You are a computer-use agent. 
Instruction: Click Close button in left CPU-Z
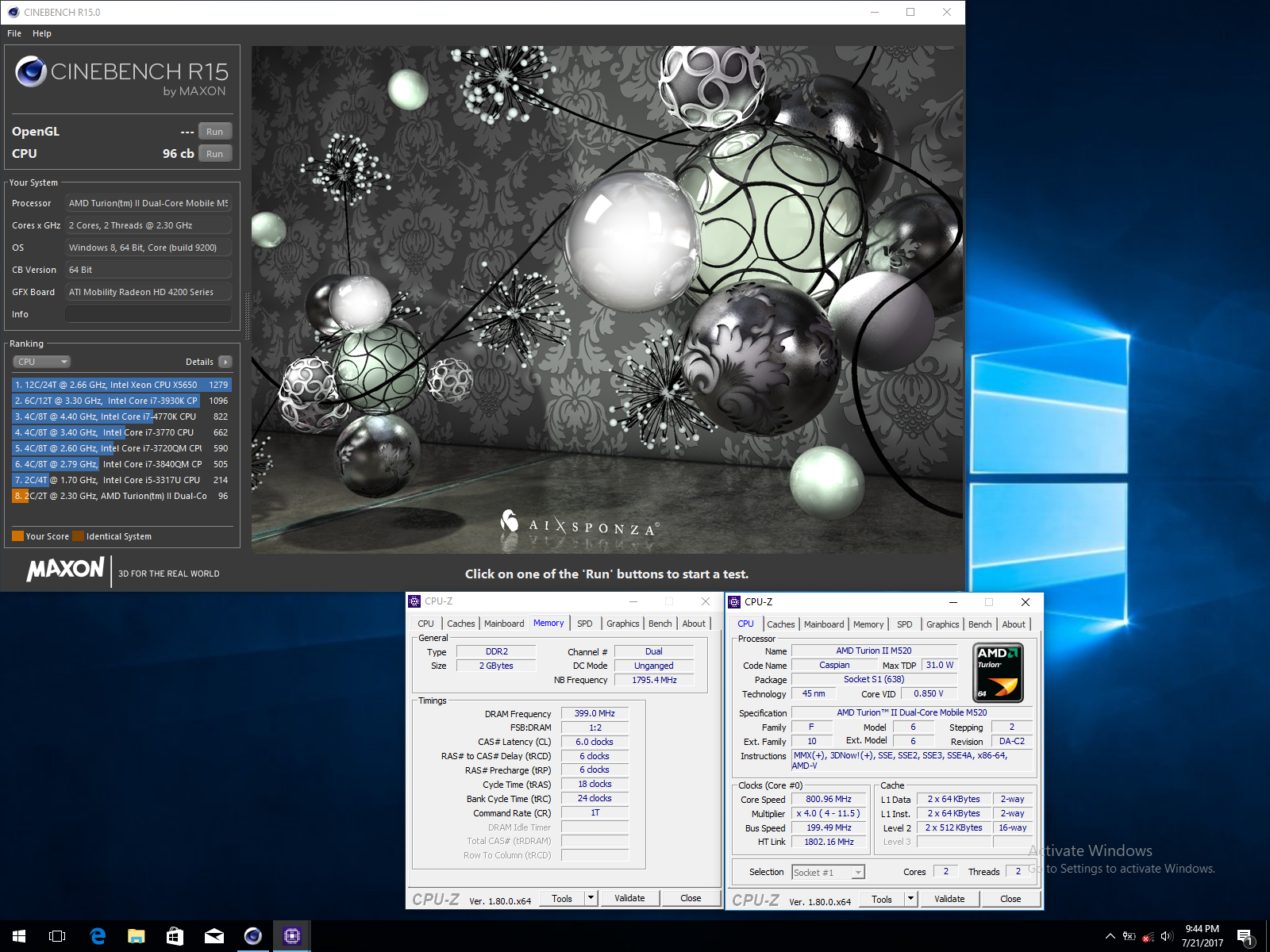(x=691, y=898)
